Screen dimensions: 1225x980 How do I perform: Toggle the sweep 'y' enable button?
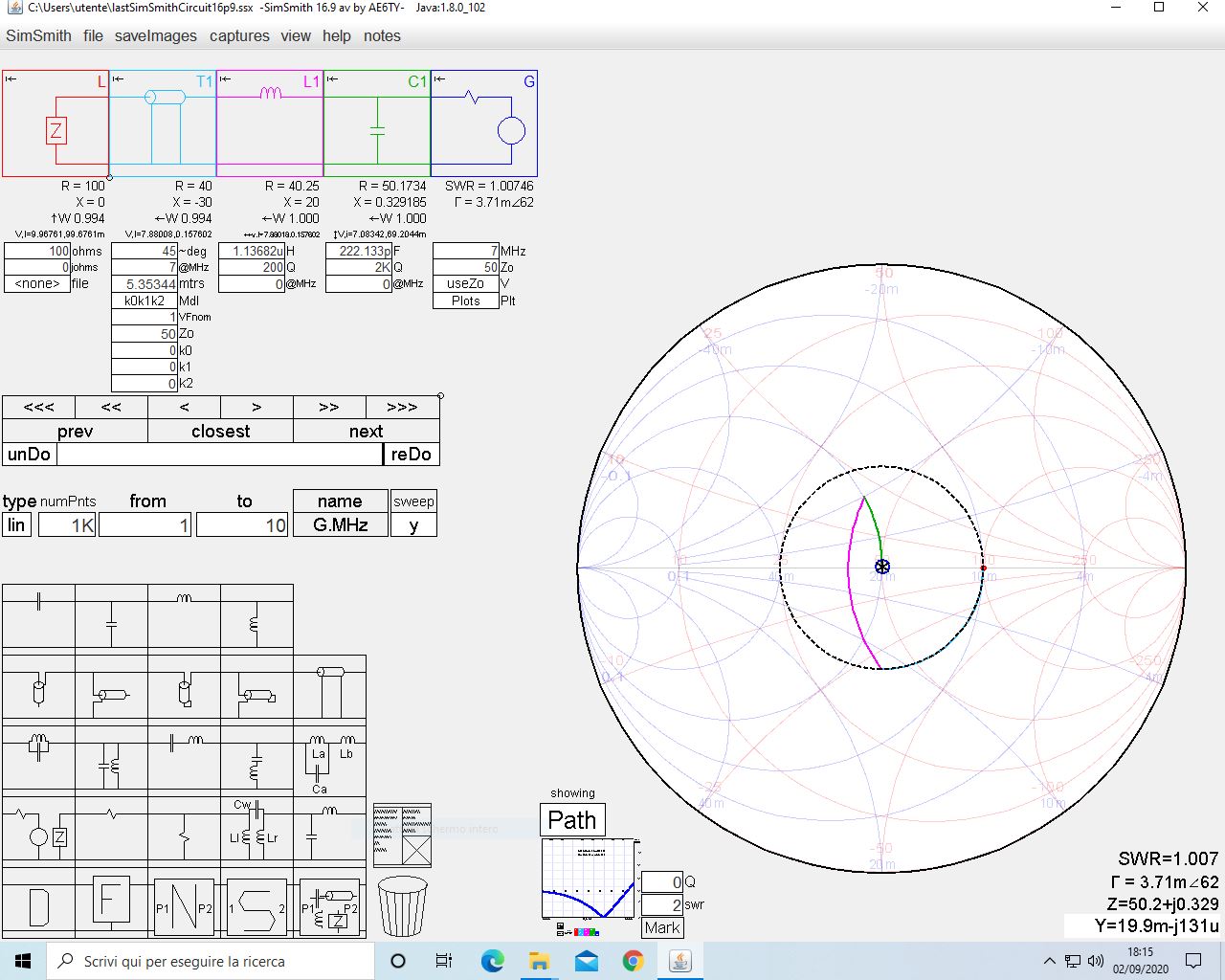[x=413, y=524]
